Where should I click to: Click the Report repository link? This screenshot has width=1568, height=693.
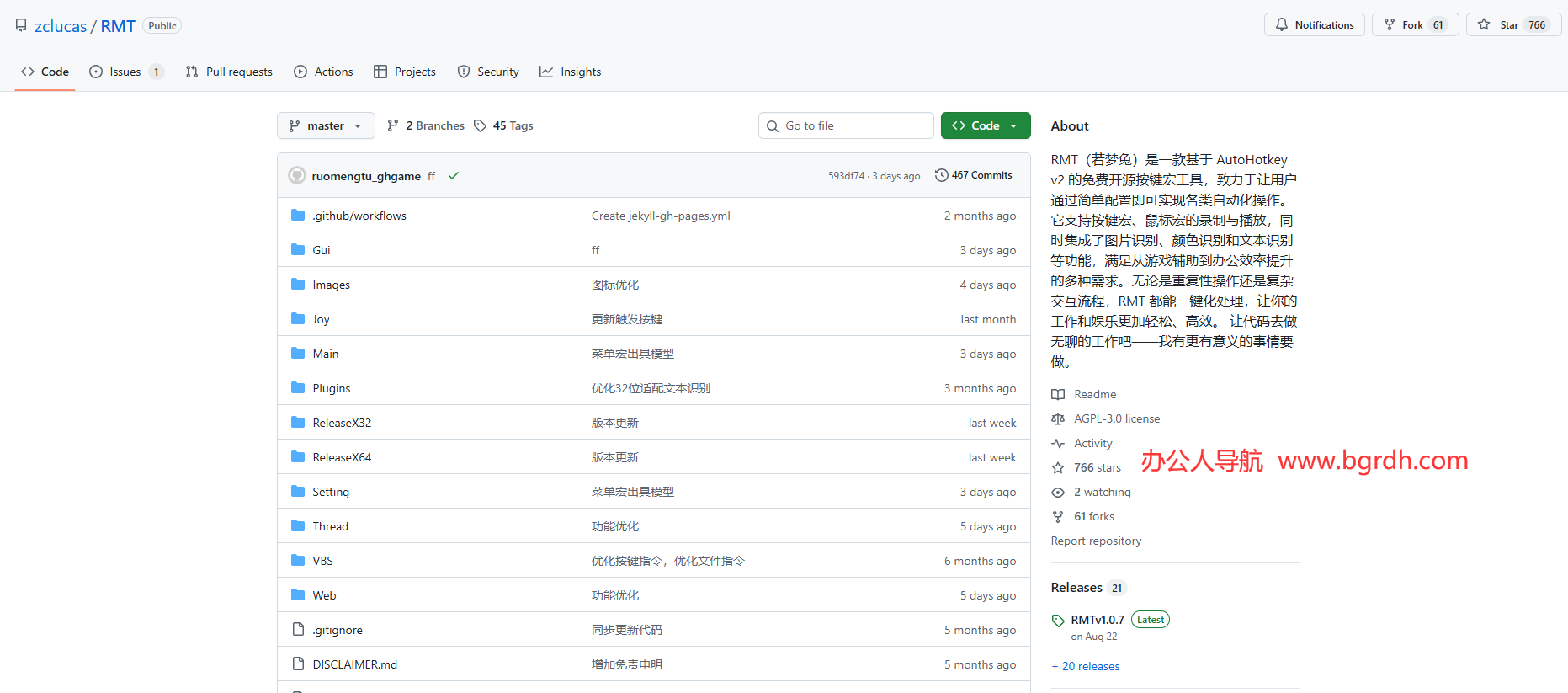[1096, 541]
